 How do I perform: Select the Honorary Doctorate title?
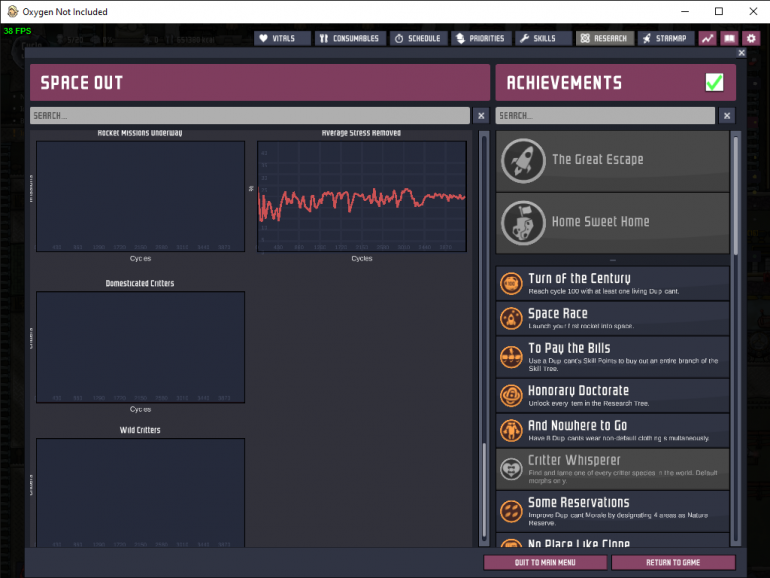[x=578, y=390]
